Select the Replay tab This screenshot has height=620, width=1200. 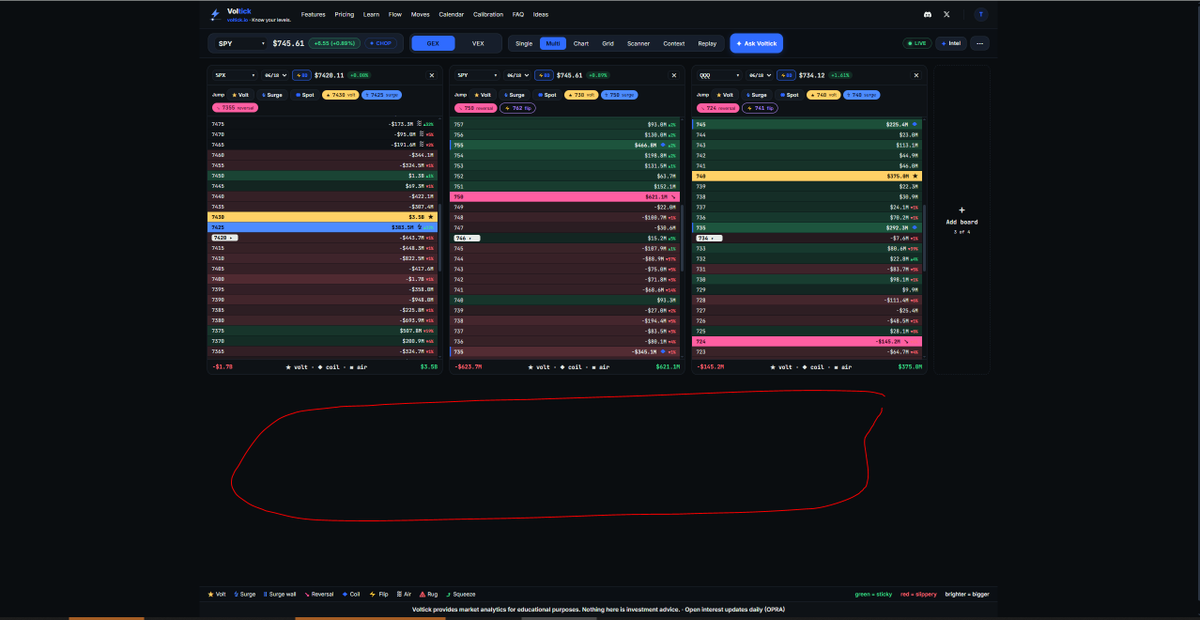click(707, 43)
